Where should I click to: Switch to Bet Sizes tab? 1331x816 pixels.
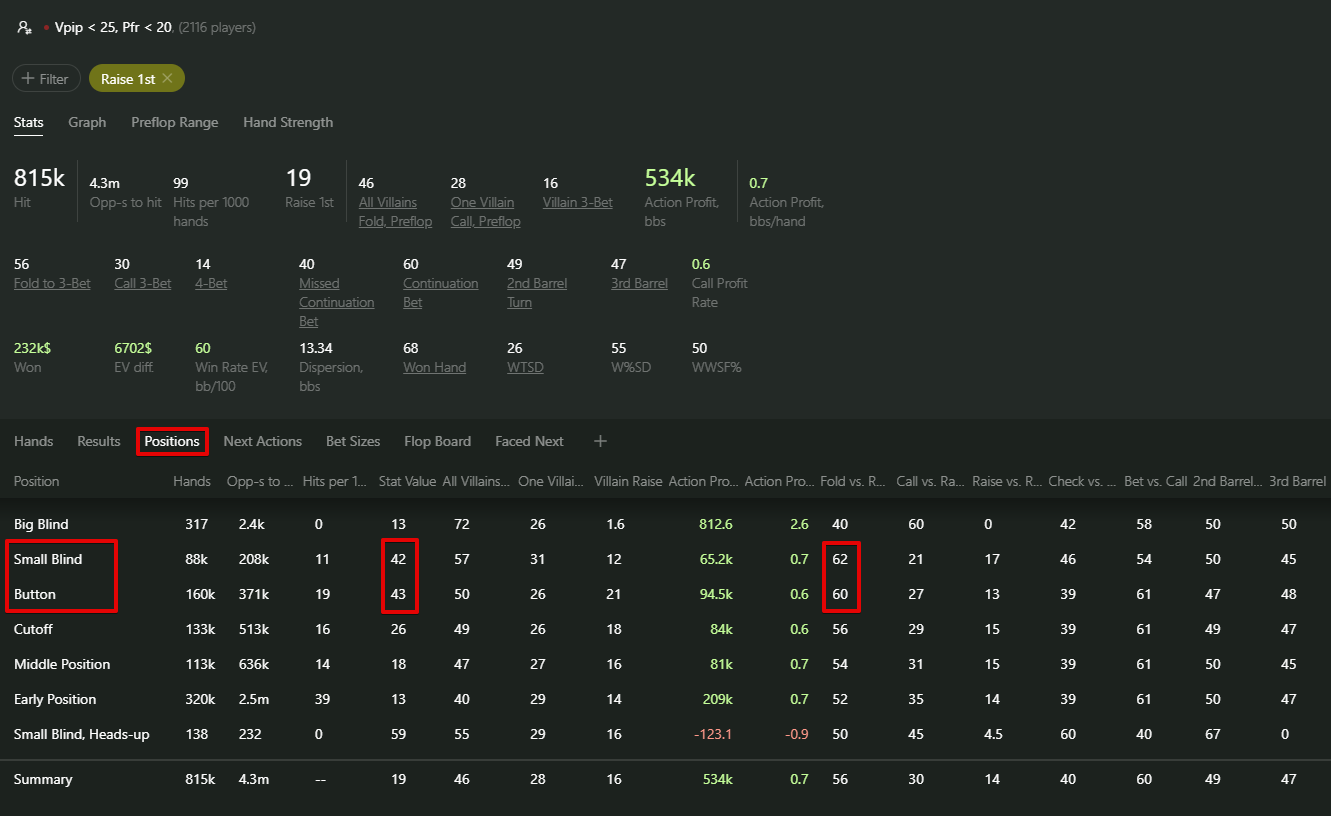coord(353,441)
